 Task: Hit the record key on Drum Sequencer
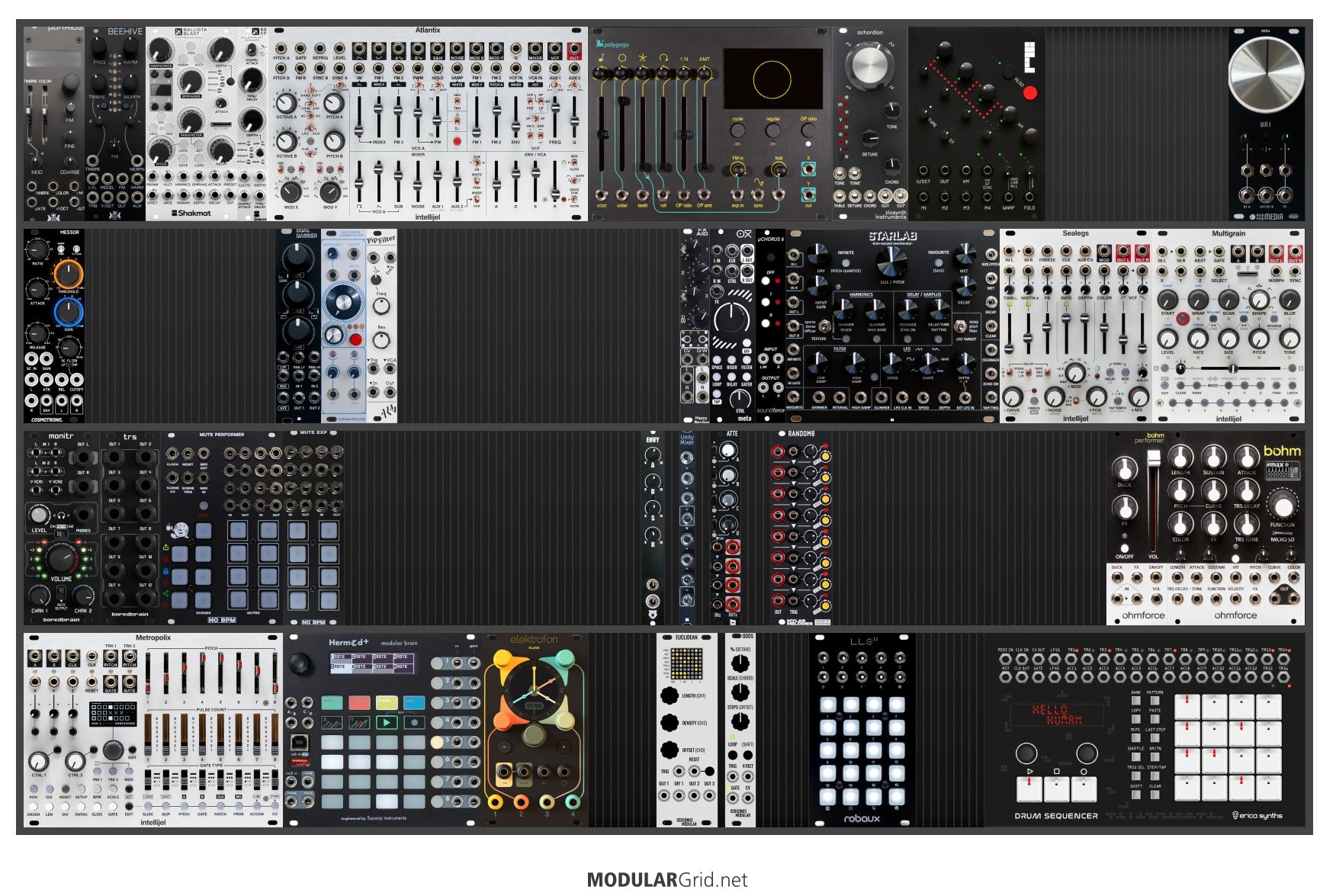point(1084,788)
